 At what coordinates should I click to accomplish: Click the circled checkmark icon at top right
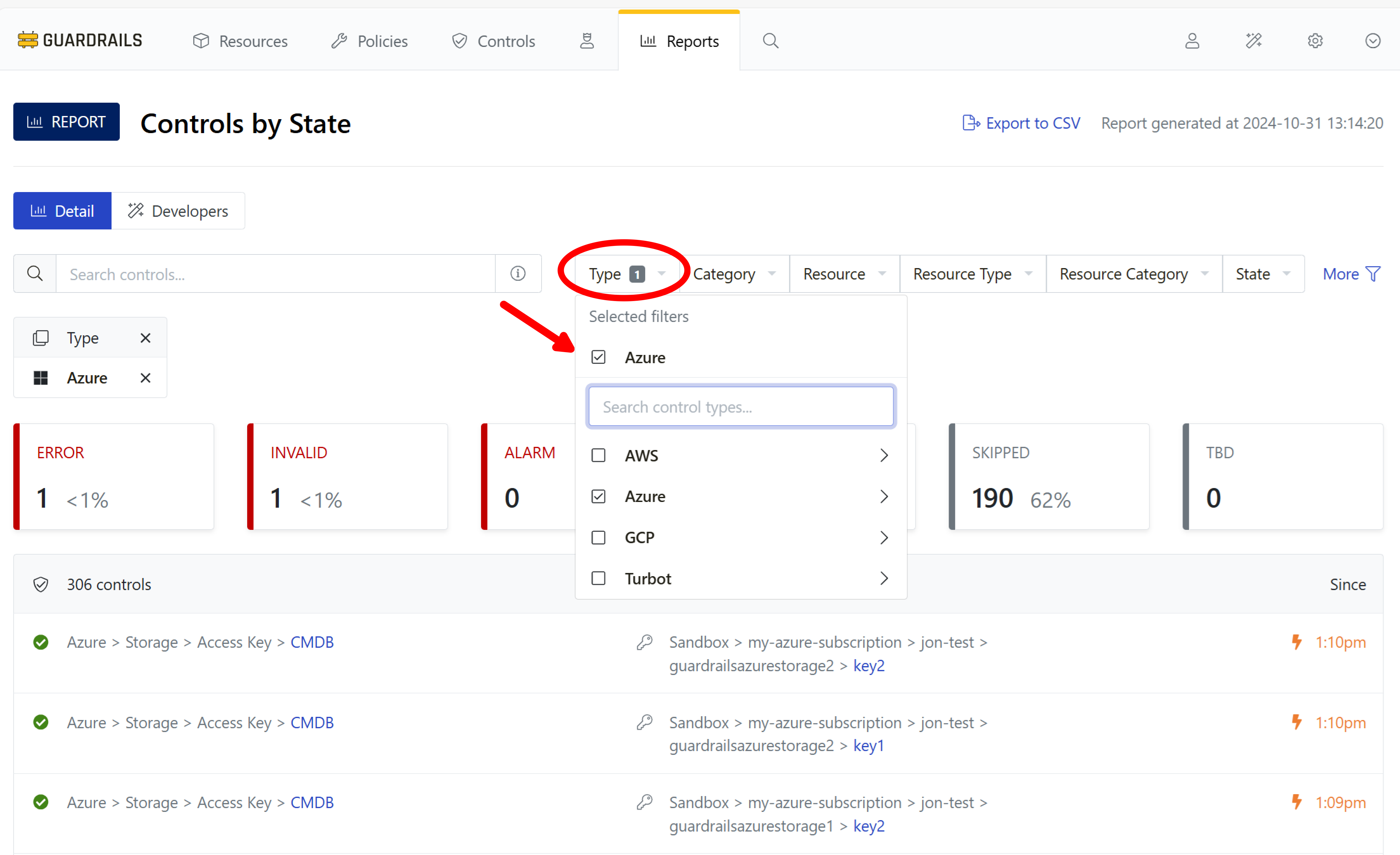click(x=1372, y=41)
